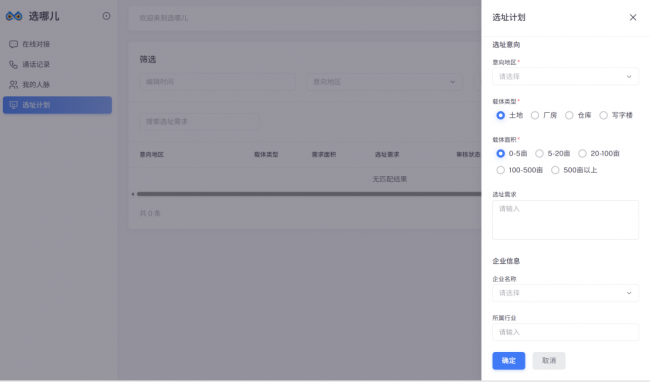Click the 通话记录 phone icon
This screenshot has width=650, height=382.
click(x=13, y=64)
